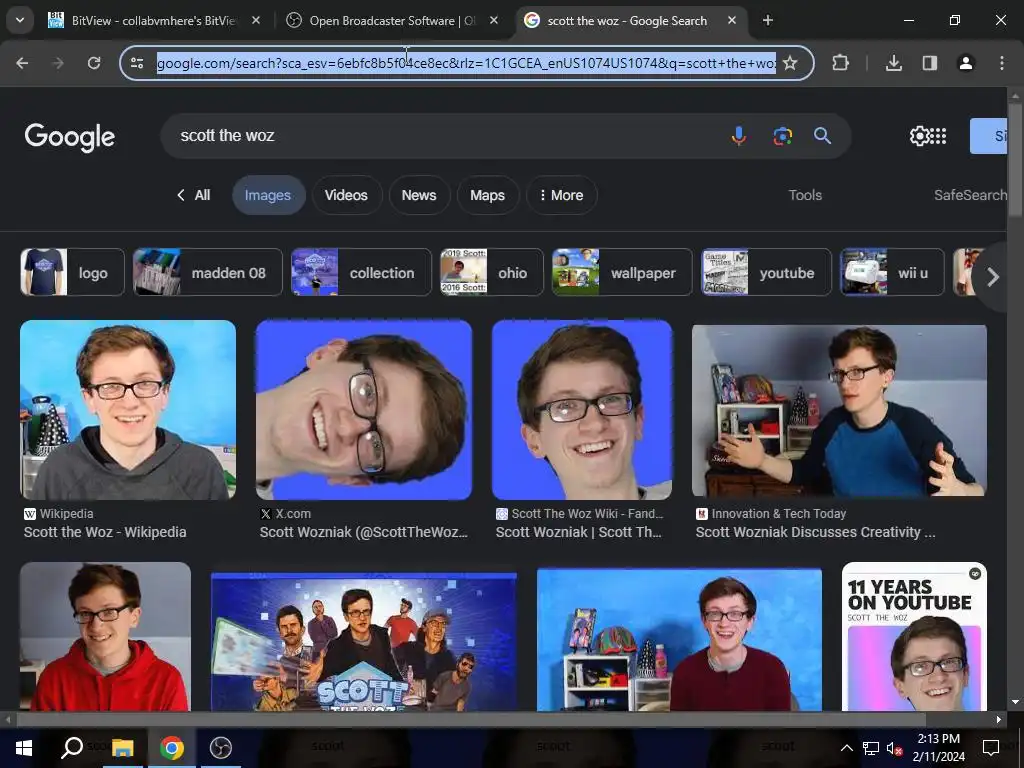The width and height of the screenshot is (1024, 768).
Task: Go forward in browser history
Action: pos(58,63)
